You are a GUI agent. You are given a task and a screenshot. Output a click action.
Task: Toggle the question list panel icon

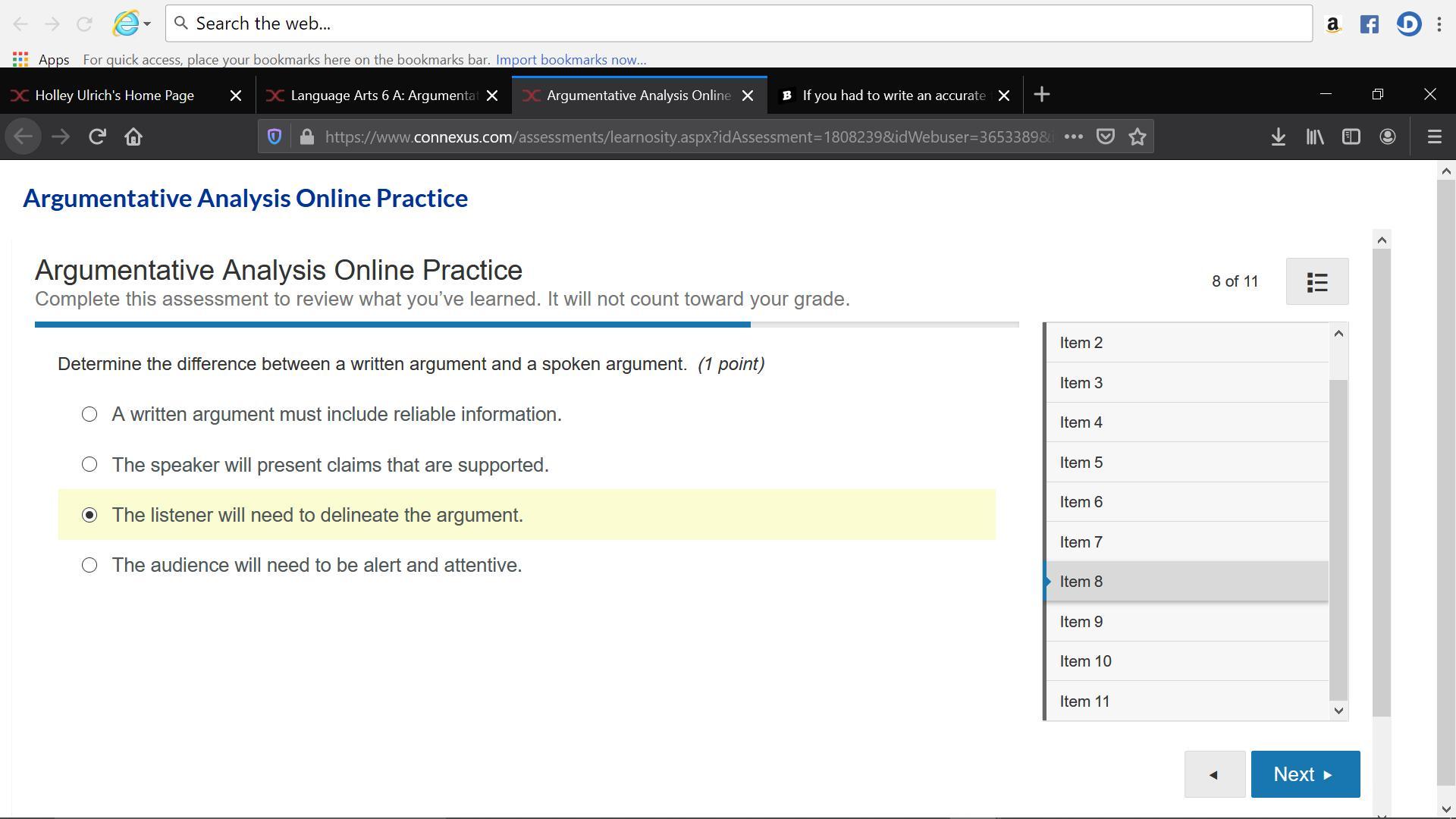point(1316,282)
